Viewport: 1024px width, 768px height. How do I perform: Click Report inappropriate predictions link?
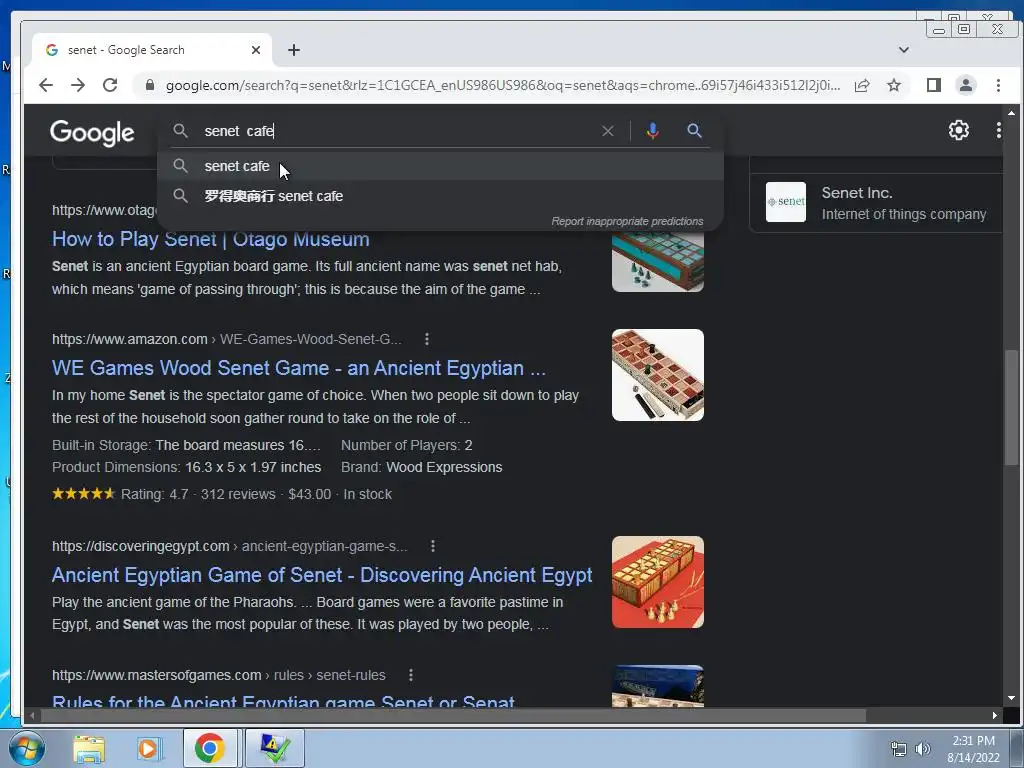coord(627,221)
